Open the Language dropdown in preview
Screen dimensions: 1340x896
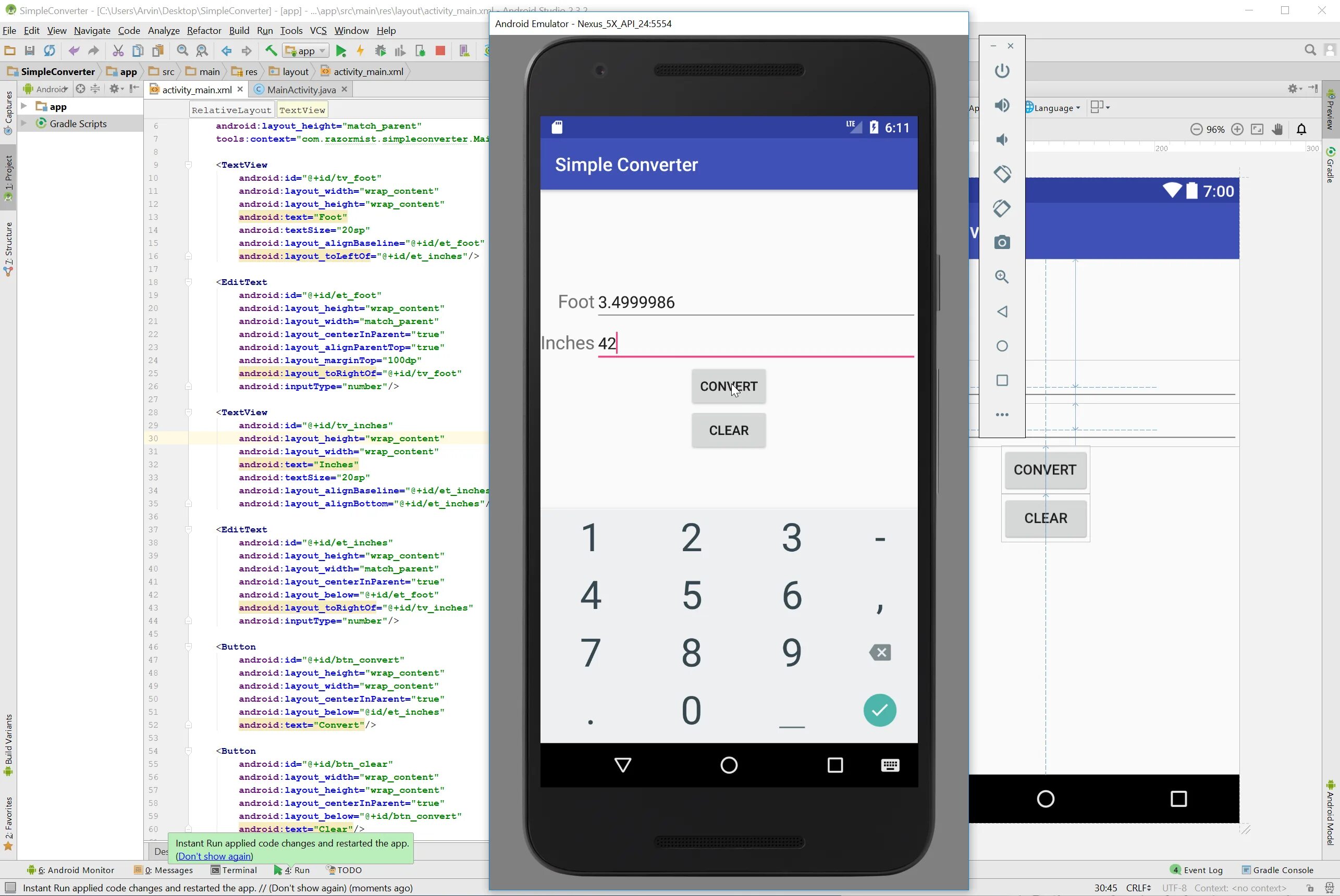1053,108
